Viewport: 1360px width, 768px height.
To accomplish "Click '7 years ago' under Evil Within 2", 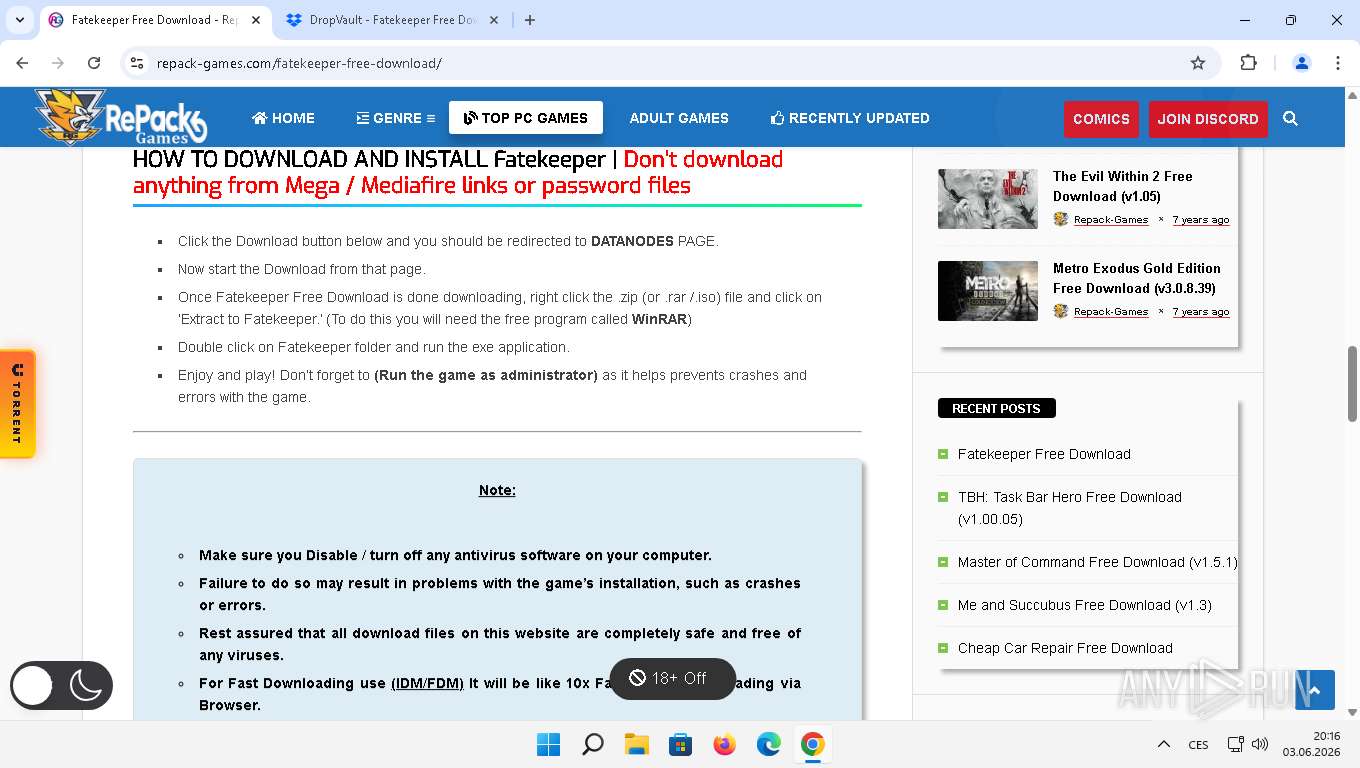I will click(x=1201, y=220).
